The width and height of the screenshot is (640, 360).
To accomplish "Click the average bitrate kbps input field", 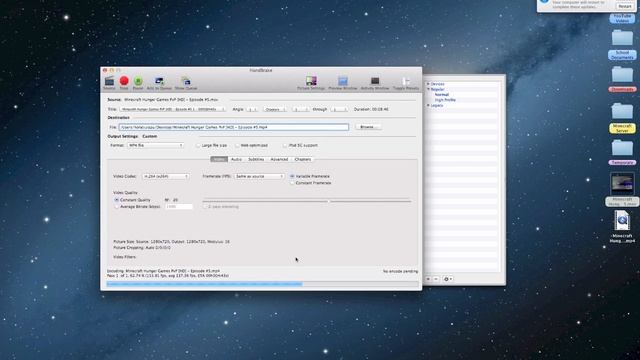I will tap(179, 207).
